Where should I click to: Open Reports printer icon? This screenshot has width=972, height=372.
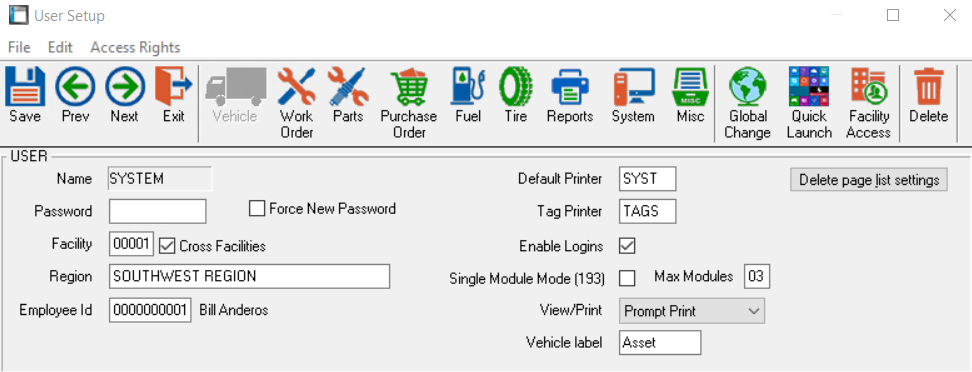click(570, 88)
